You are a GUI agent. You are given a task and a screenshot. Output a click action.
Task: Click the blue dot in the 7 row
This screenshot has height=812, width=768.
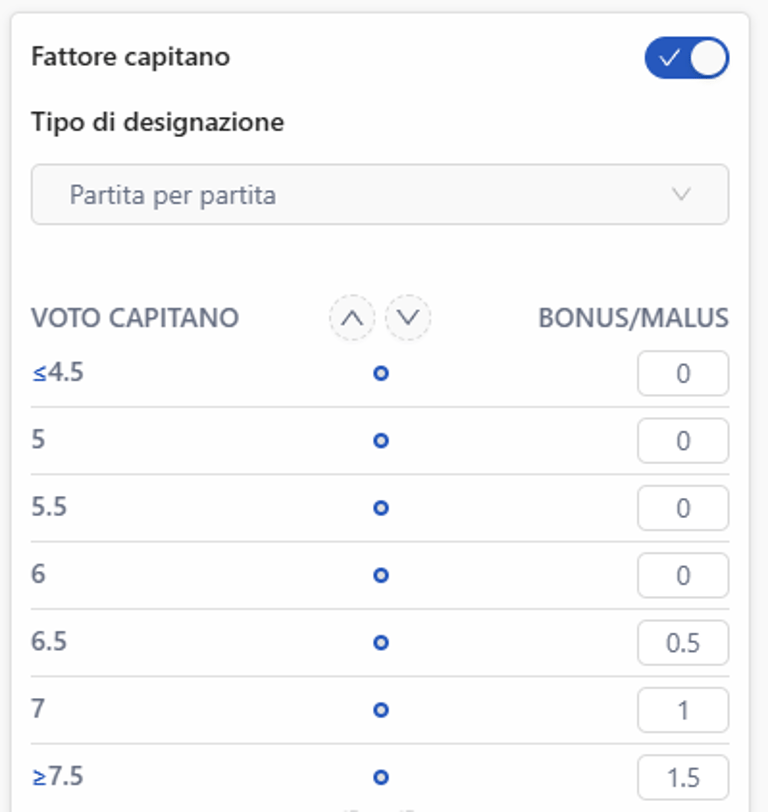click(x=380, y=710)
